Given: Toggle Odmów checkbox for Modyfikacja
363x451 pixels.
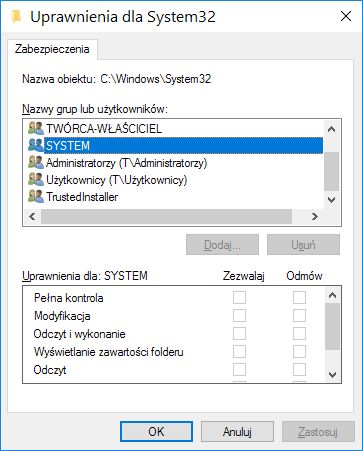Looking at the screenshot, I should [x=299, y=316].
